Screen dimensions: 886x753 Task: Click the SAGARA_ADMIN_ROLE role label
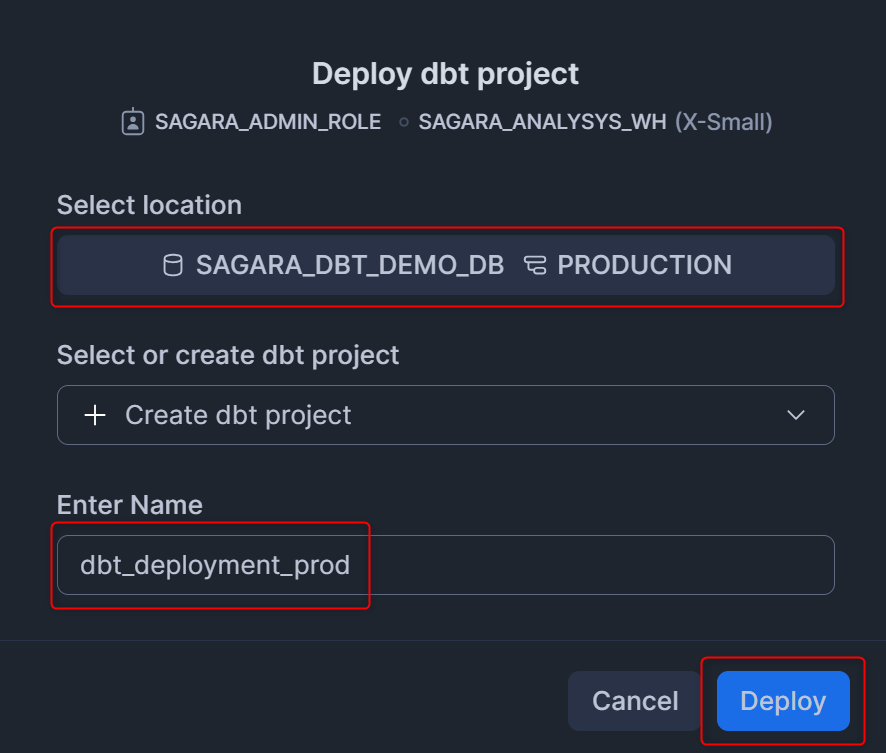(268, 122)
